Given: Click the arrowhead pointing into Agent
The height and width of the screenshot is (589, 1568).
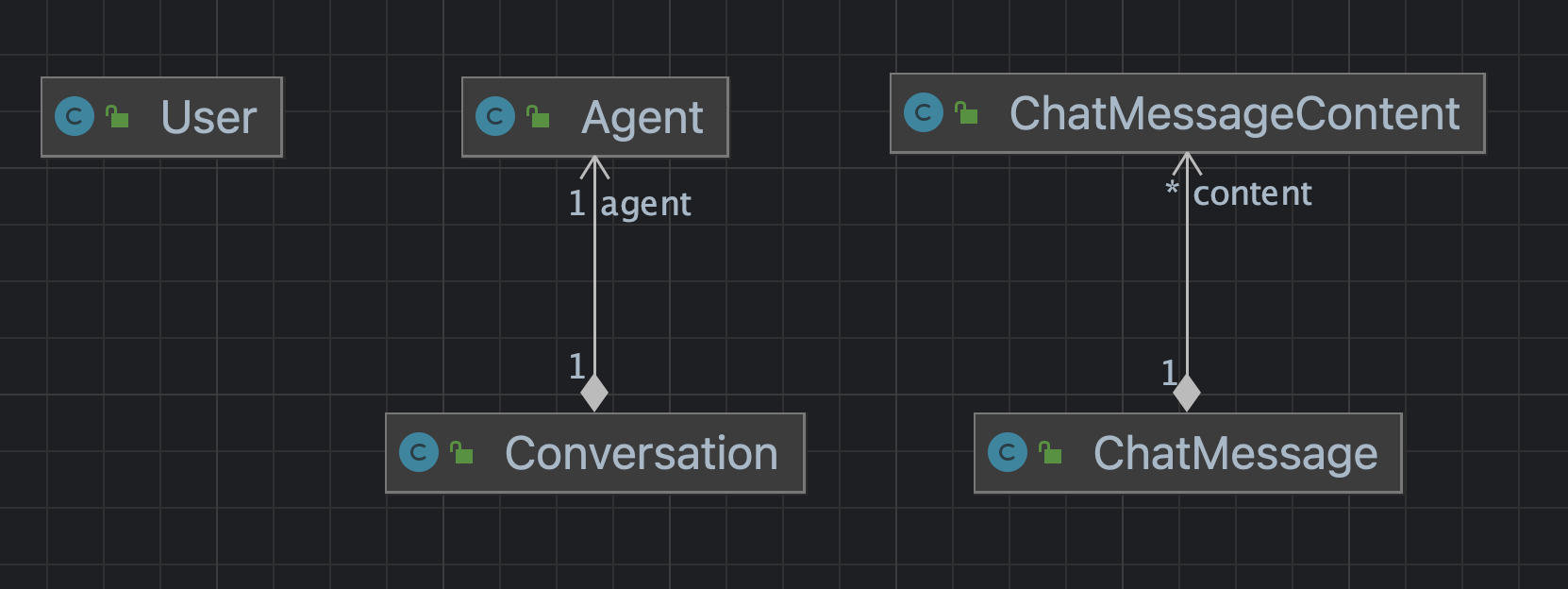Looking at the screenshot, I should (x=594, y=167).
